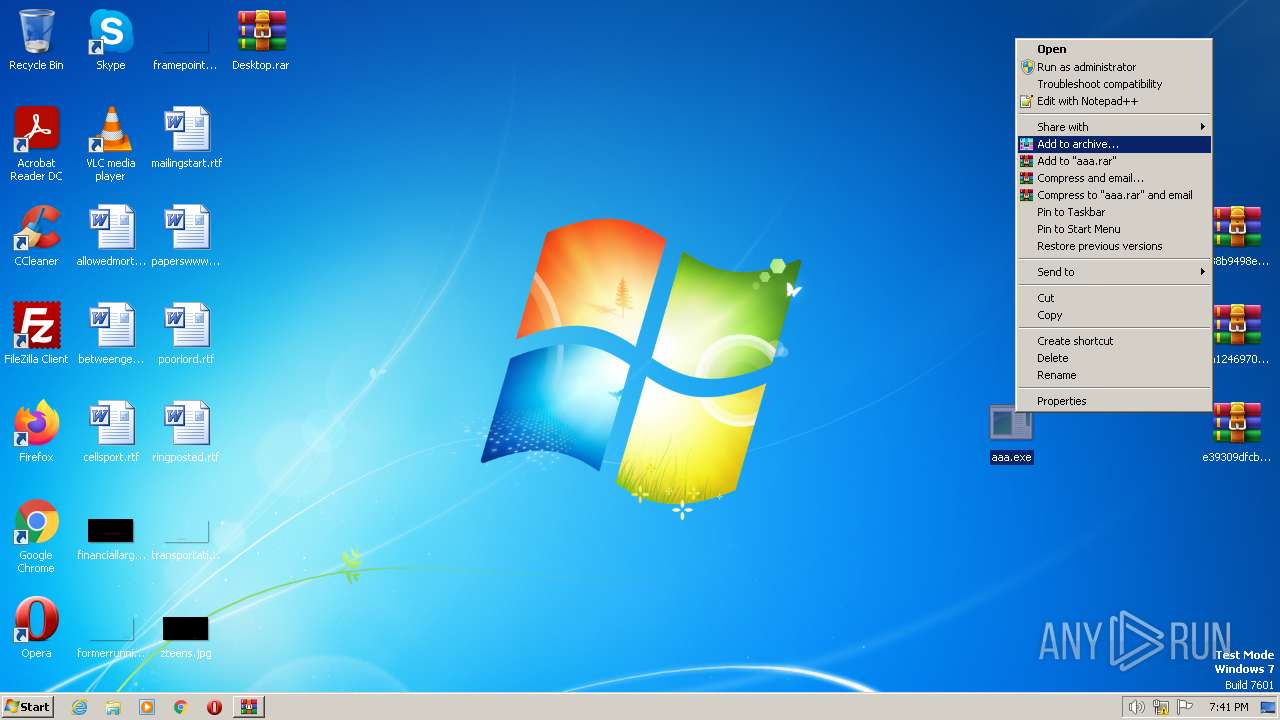Screen dimensions: 1280x720
Task: Select the ringposted.rtf document icon
Action: 186,432
